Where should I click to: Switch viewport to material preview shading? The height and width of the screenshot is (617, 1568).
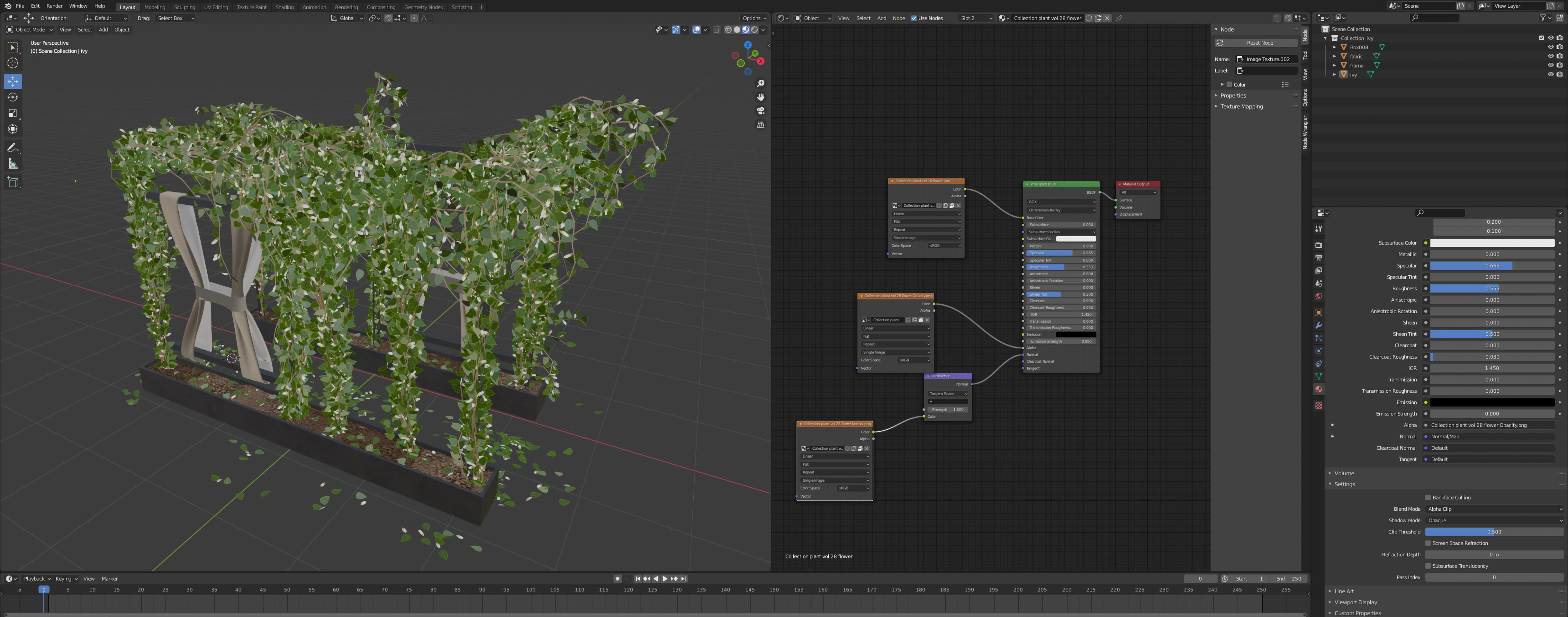[x=746, y=29]
